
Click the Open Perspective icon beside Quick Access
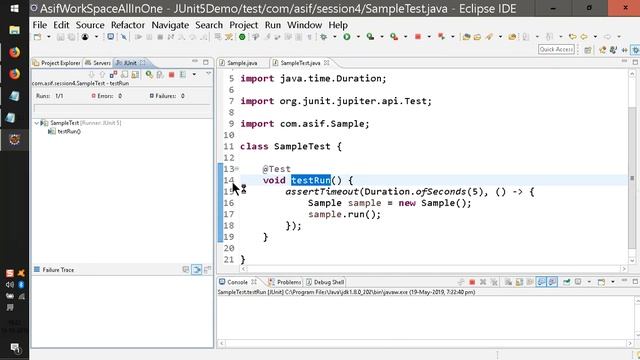tap(587, 50)
